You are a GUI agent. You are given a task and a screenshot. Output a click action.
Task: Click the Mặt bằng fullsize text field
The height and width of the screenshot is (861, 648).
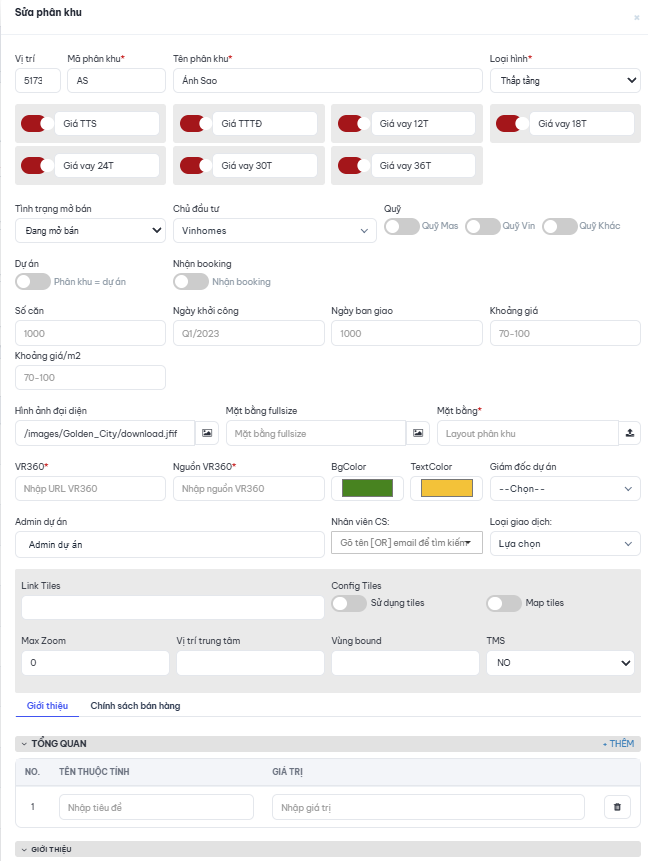316,433
